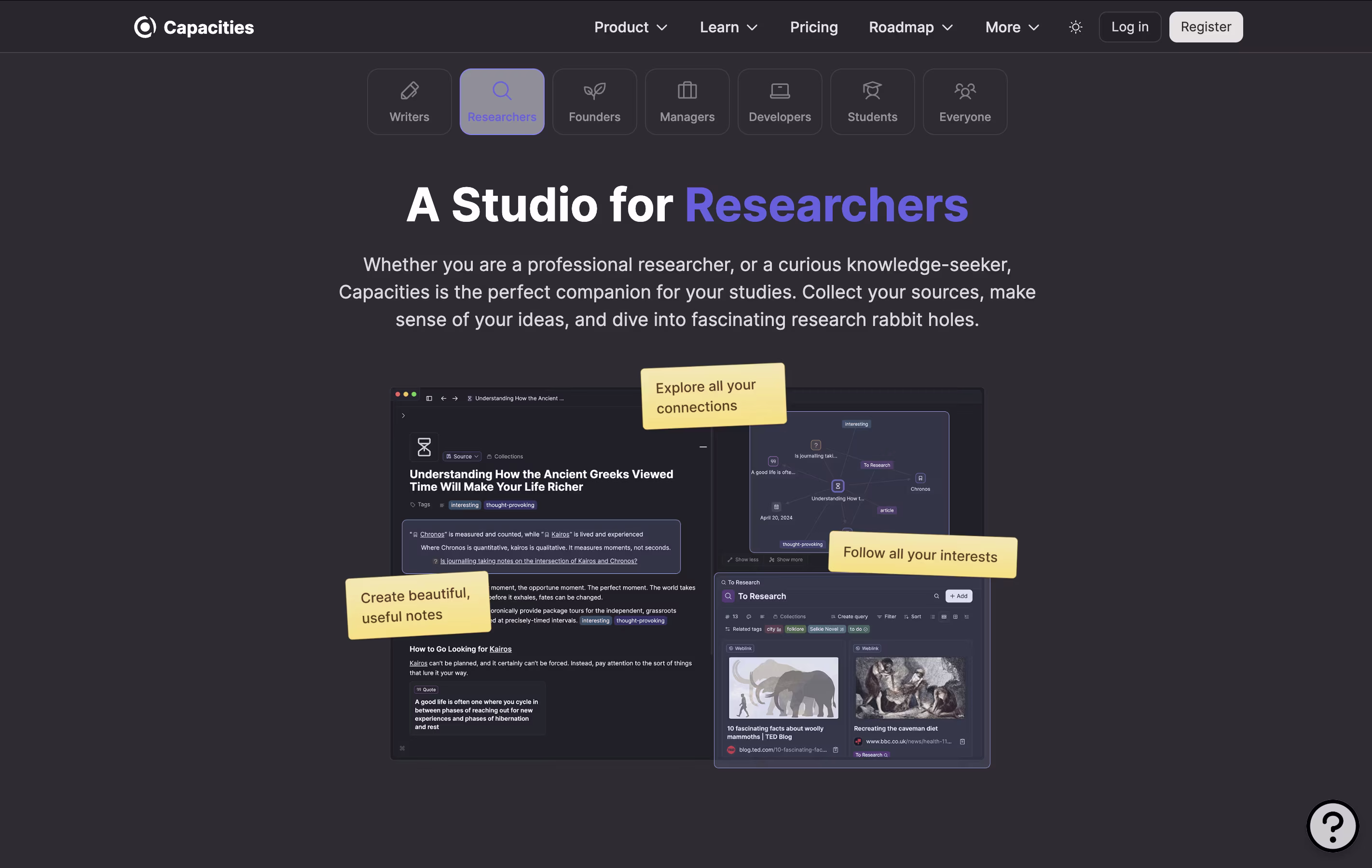Expand the Learn dropdown menu
This screenshot has width=1372, height=868.
coord(728,27)
